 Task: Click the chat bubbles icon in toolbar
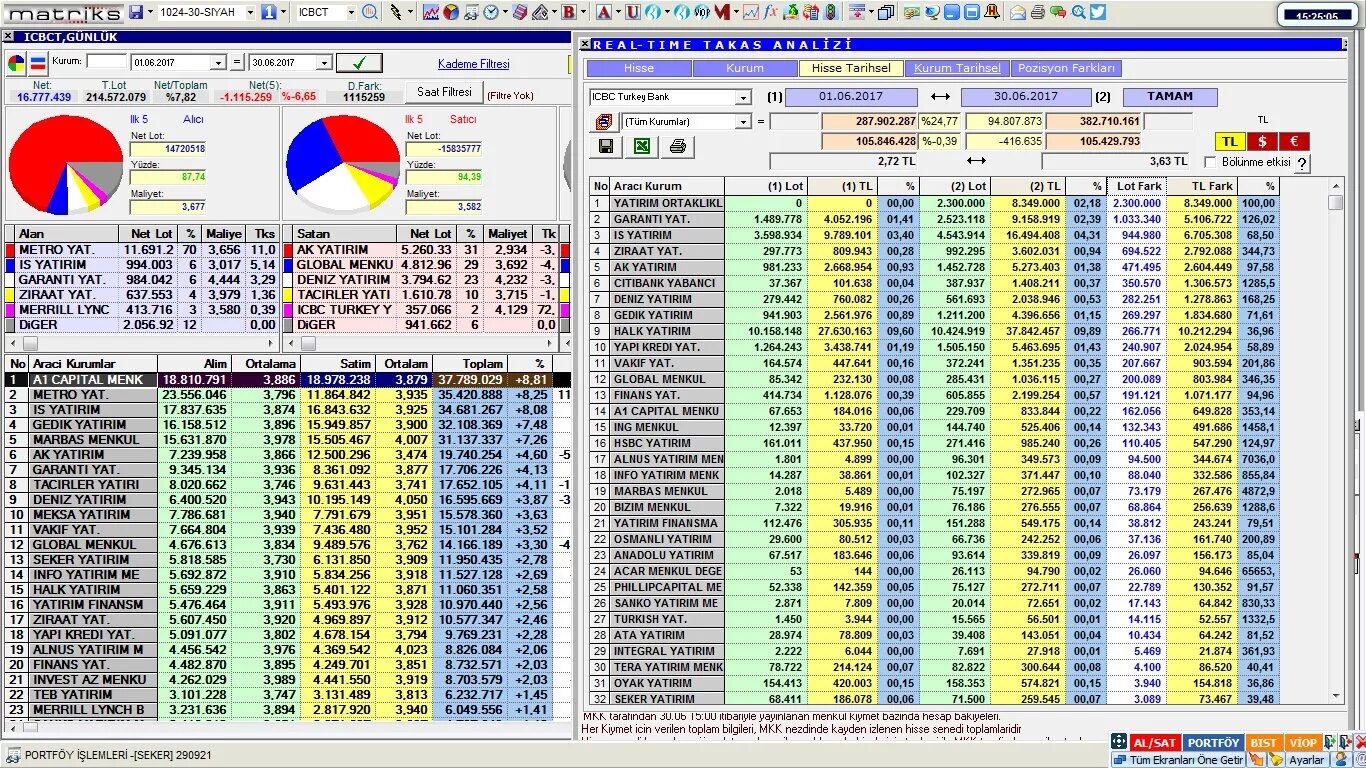[1058, 12]
